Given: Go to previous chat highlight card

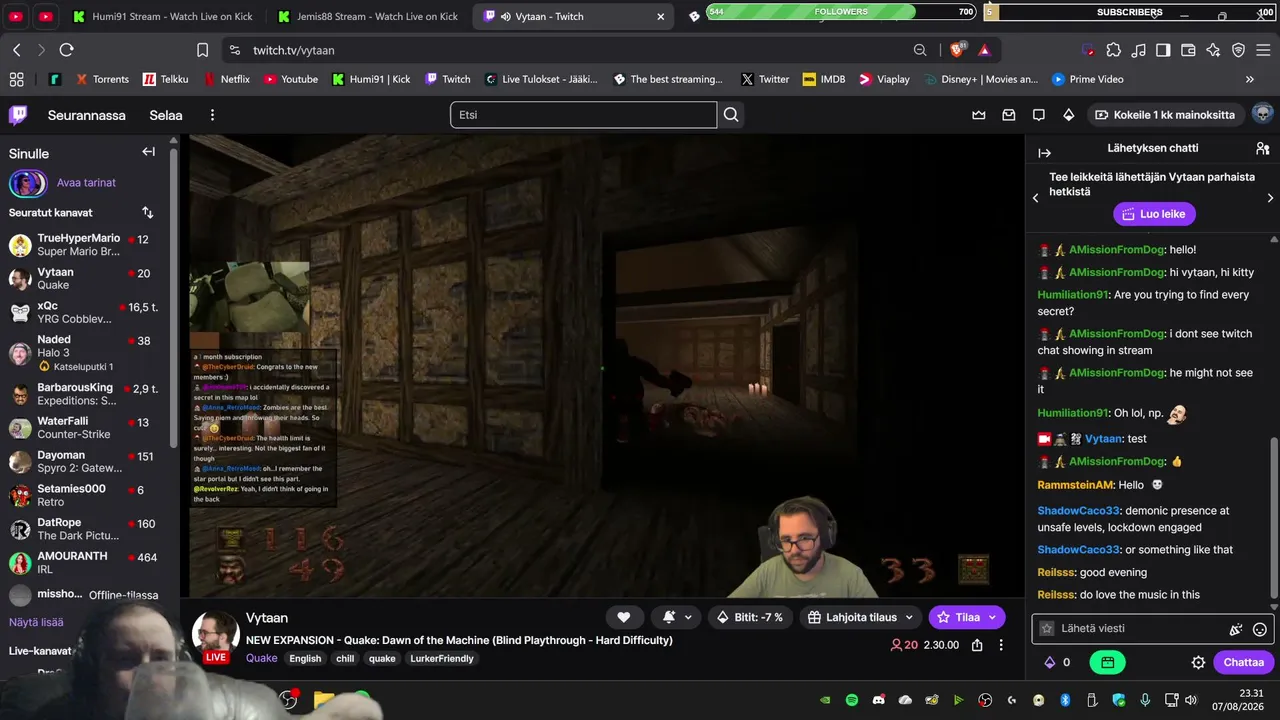Looking at the screenshot, I should 1036,198.
